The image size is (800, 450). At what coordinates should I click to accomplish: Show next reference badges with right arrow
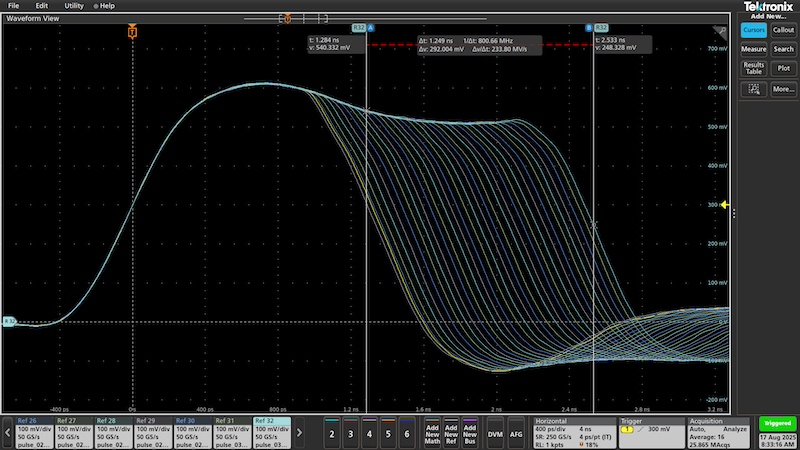pyautogui.click(x=299, y=433)
